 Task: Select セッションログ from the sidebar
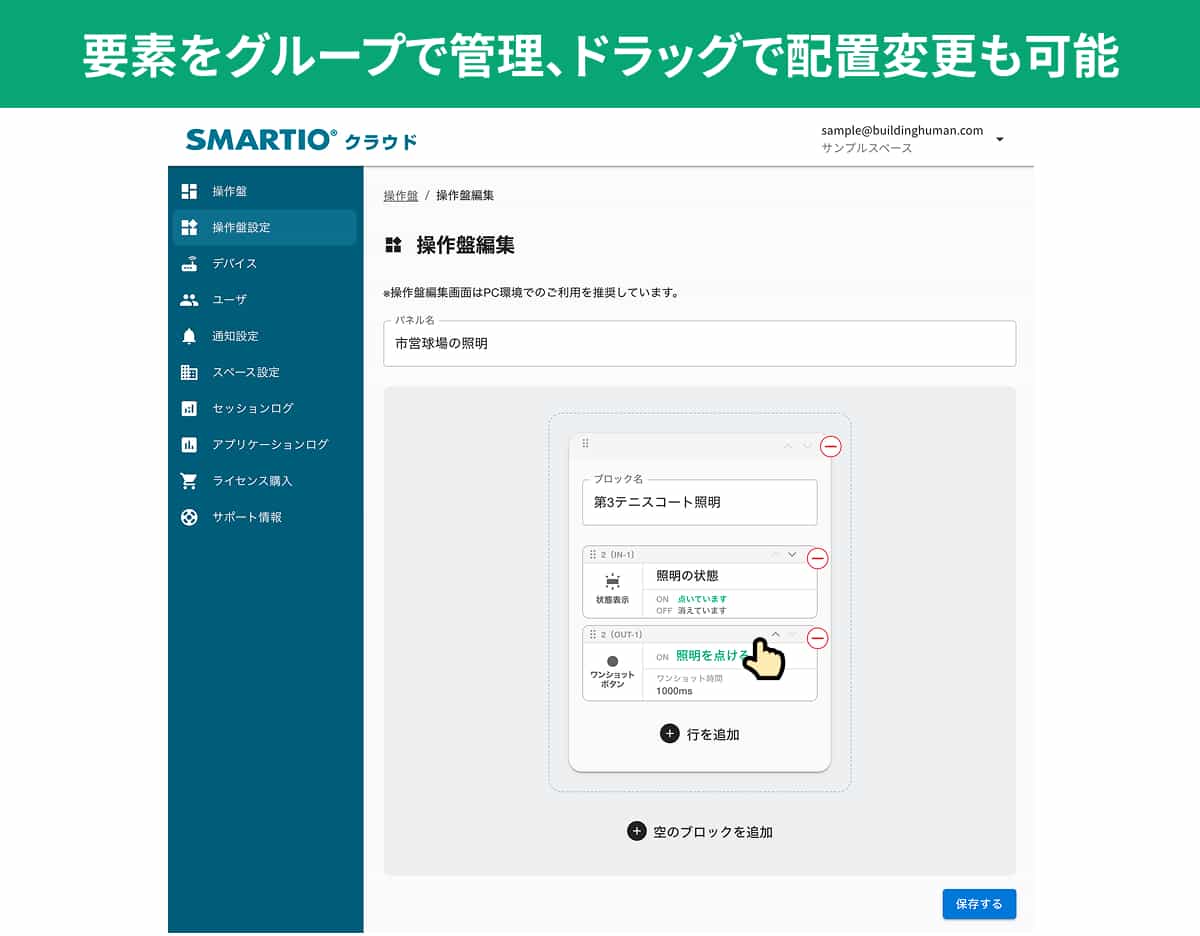click(252, 408)
